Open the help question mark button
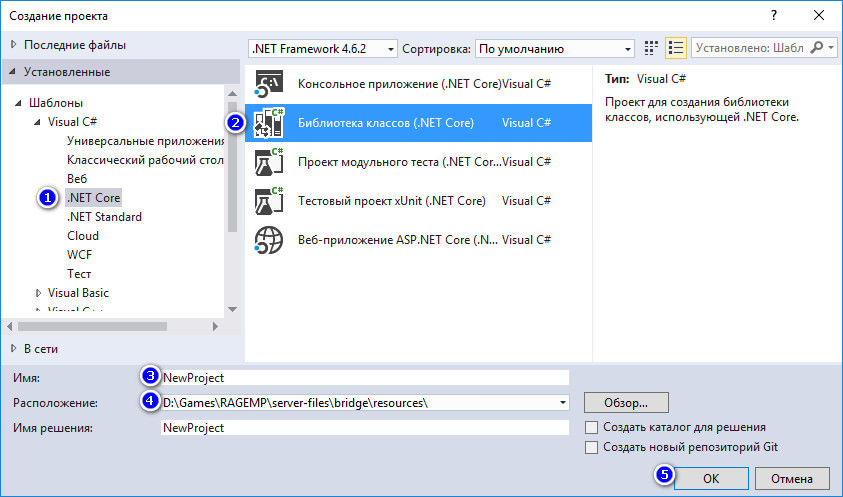This screenshot has width=843, height=497. (x=774, y=16)
